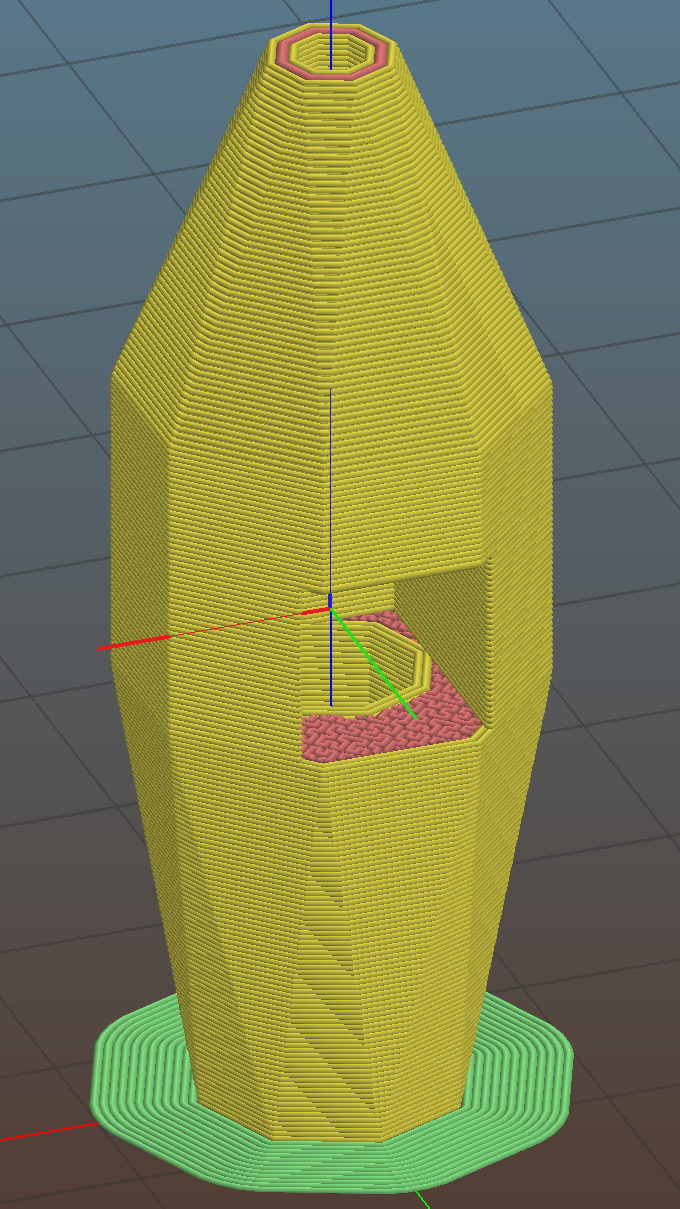Click the thin dark vertical line on the upper body
The image size is (680, 1209).
pyautogui.click(x=330, y=480)
